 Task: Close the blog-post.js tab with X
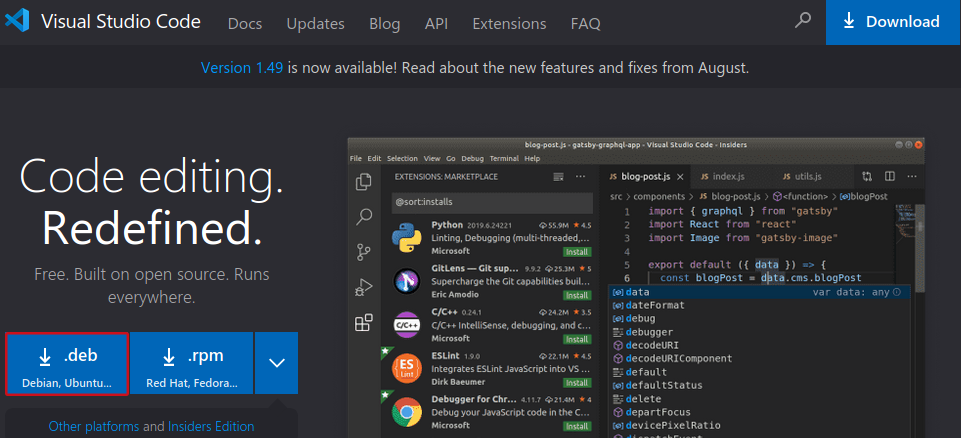point(680,177)
